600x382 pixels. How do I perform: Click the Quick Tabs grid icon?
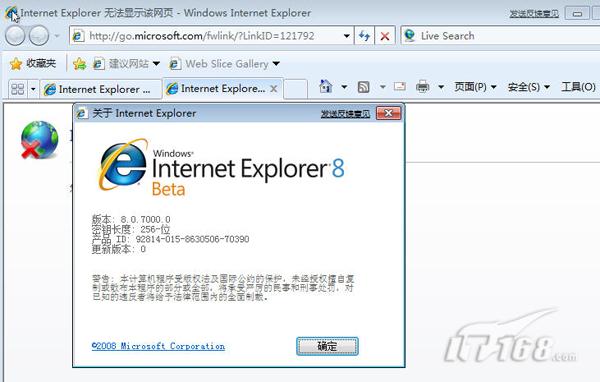pyautogui.click(x=18, y=89)
